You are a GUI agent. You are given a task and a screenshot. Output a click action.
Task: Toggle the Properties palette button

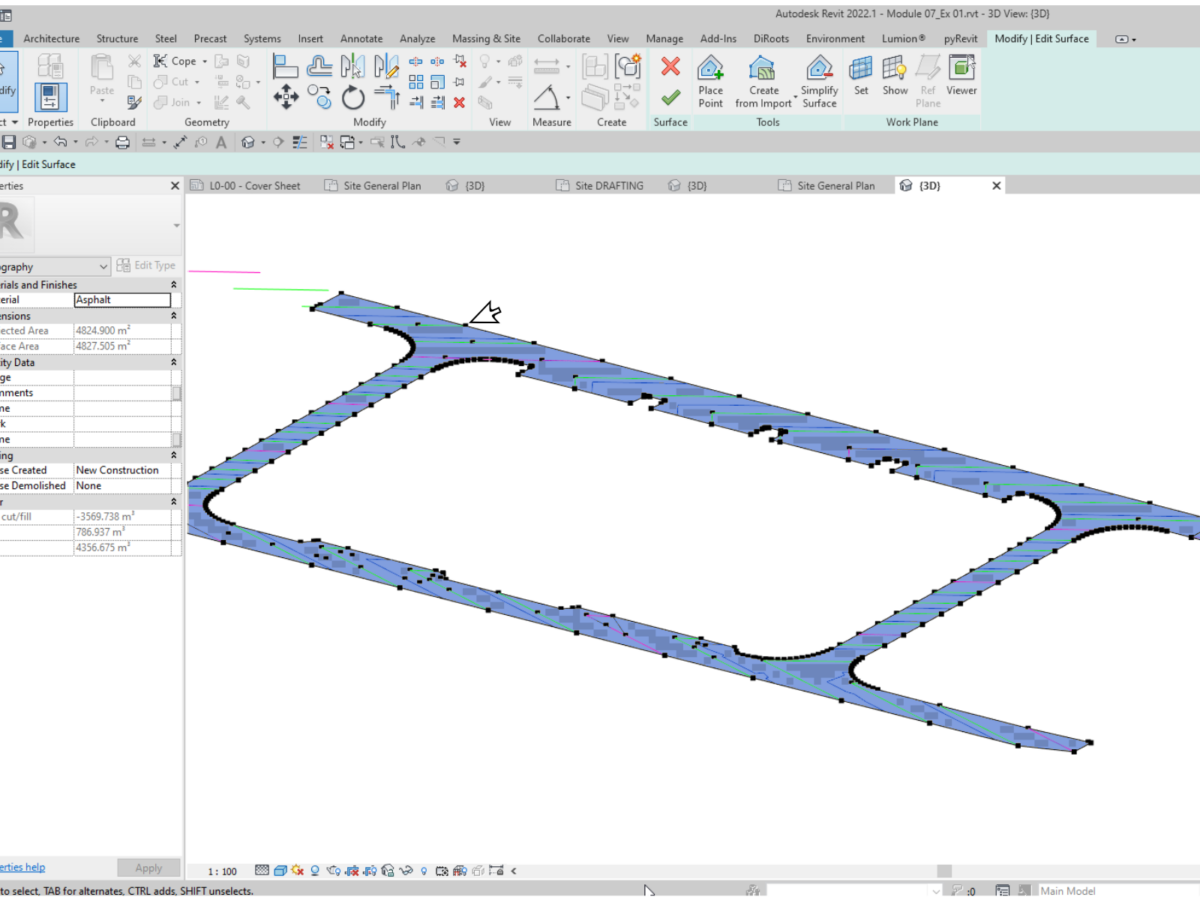50,98
